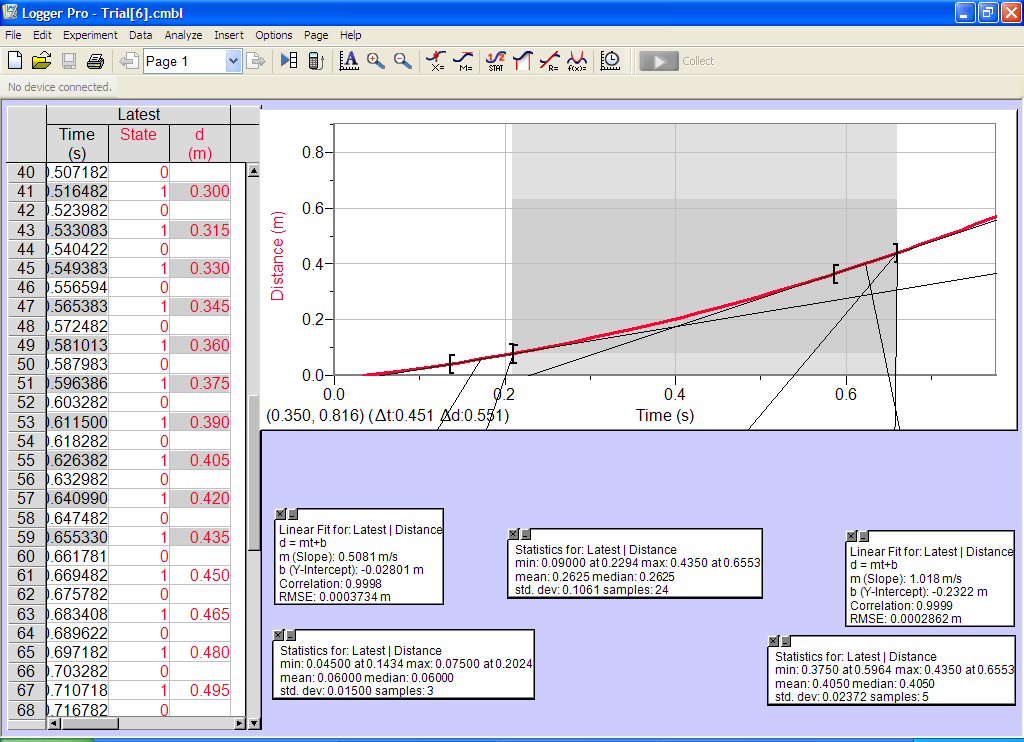Open the Analyze menu
Image resolution: width=1024 pixels, height=742 pixels.
click(183, 35)
